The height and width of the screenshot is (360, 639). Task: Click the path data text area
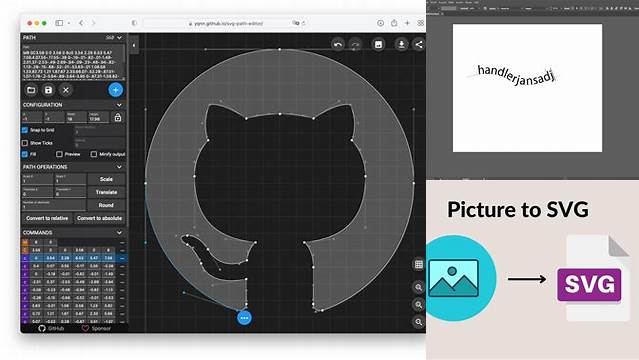coord(72,62)
